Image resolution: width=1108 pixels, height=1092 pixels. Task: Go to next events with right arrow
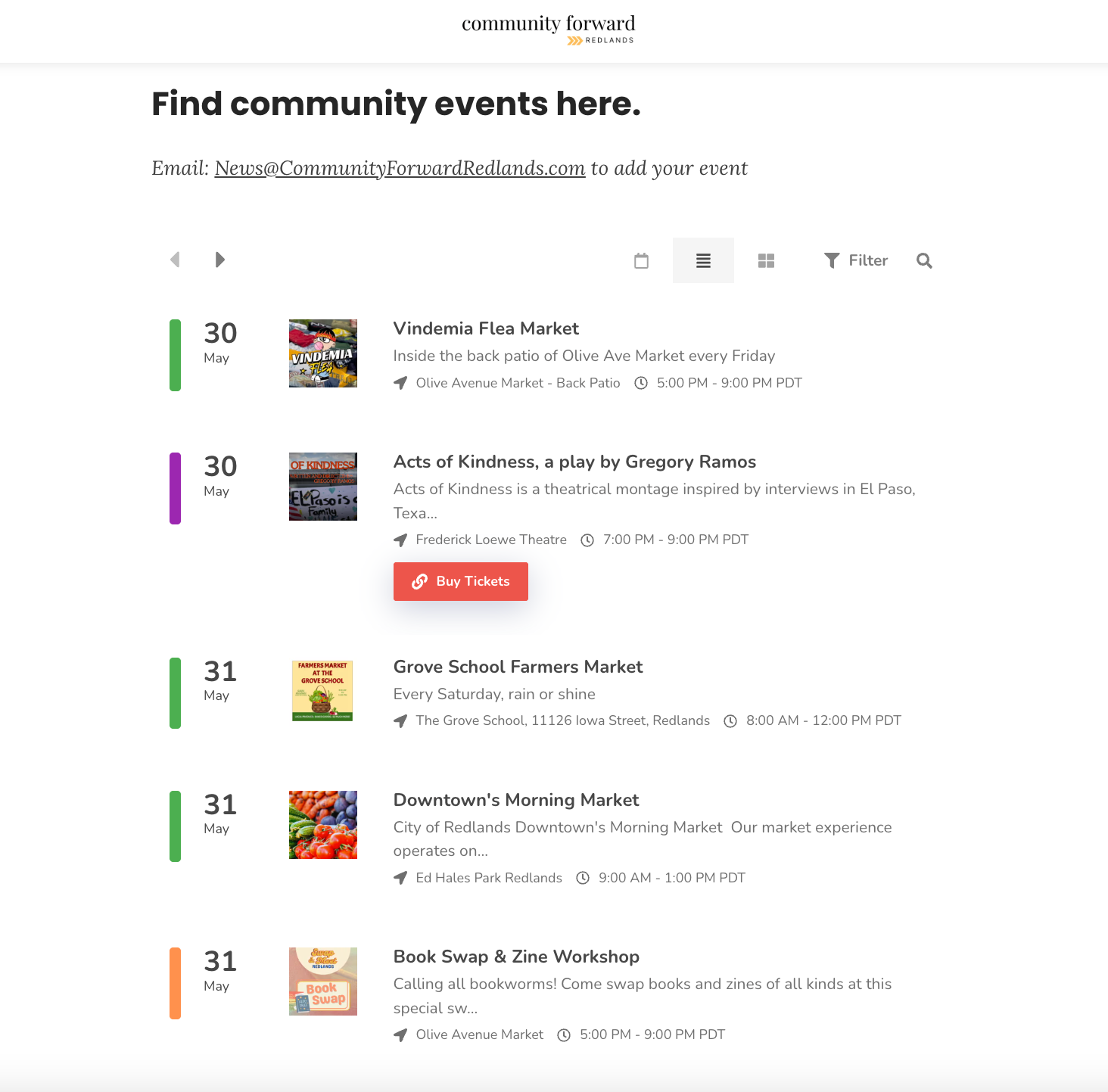220,260
